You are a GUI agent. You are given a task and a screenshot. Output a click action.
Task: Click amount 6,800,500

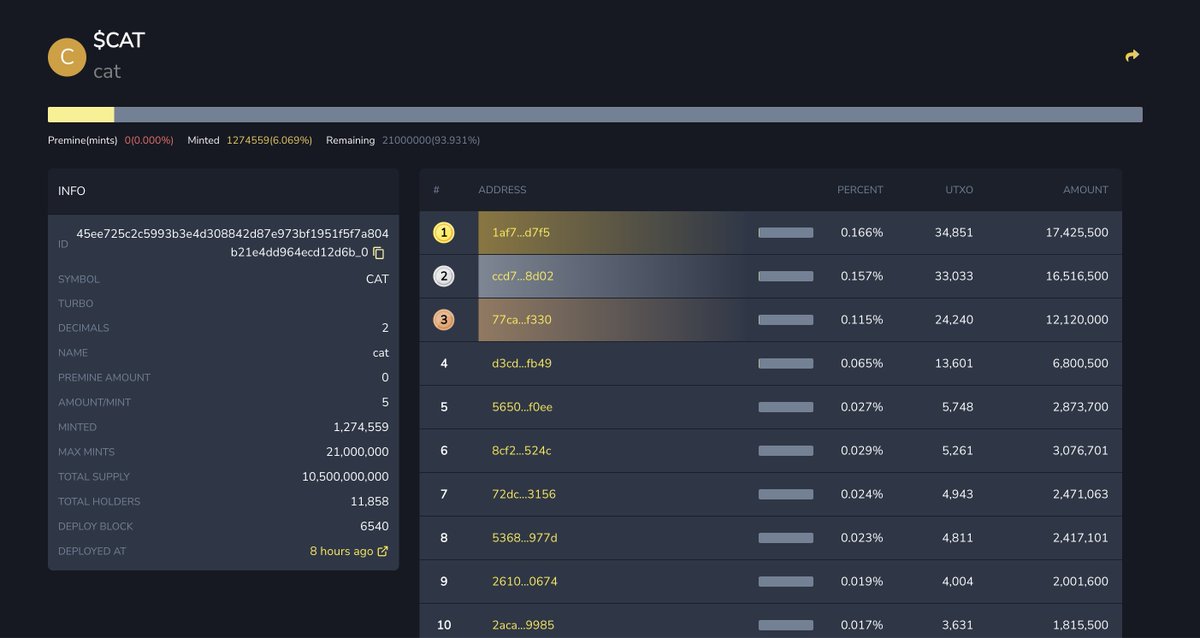click(1080, 364)
